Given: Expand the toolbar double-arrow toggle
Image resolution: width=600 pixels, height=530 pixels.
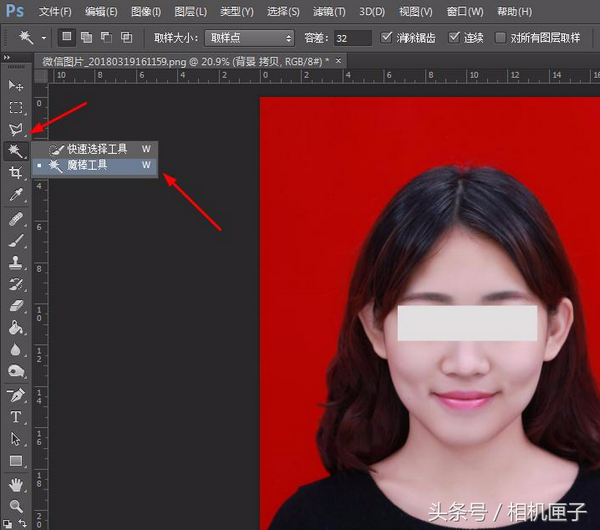Looking at the screenshot, I should (x=7, y=58).
